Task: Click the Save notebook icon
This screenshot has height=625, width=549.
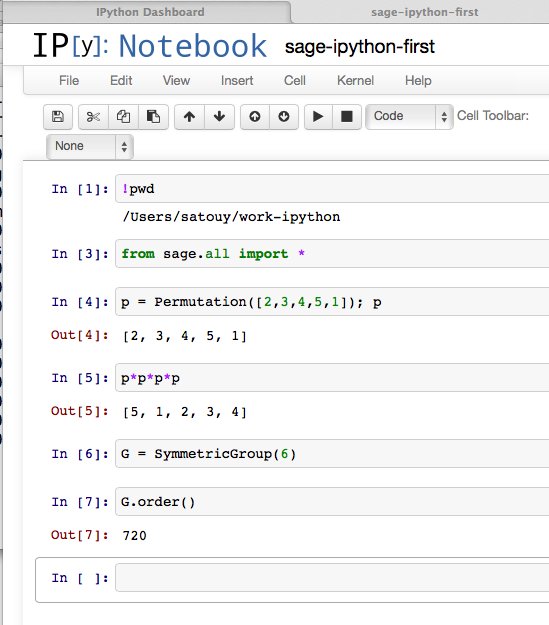Action: click(58, 117)
